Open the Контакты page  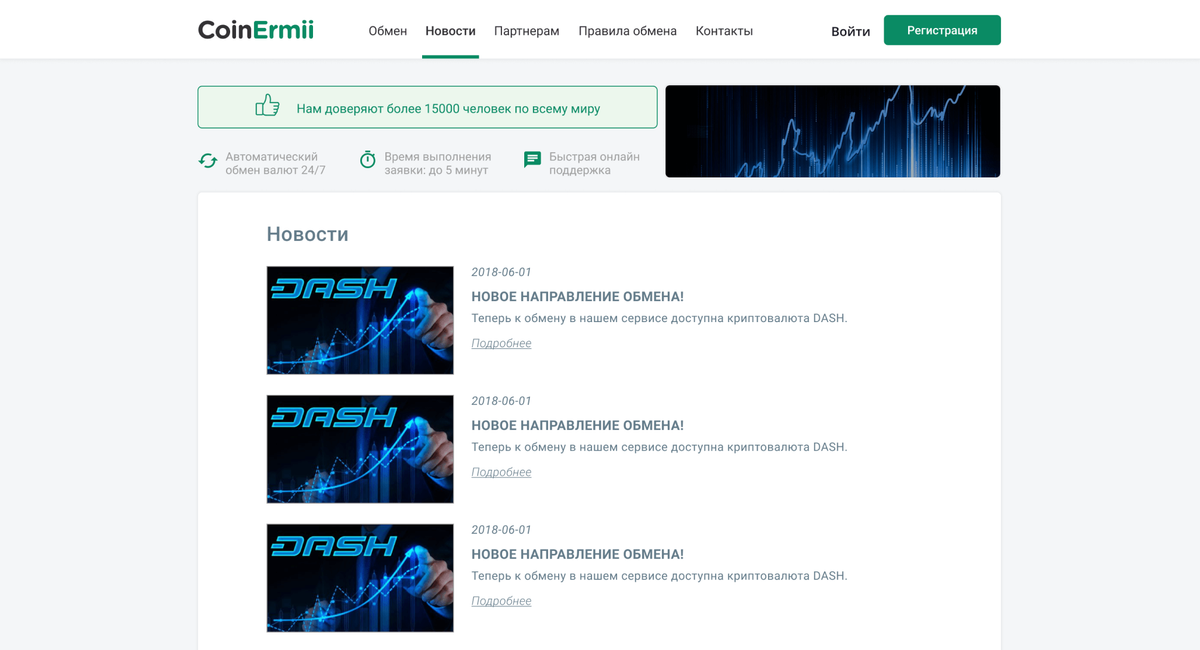(x=724, y=31)
